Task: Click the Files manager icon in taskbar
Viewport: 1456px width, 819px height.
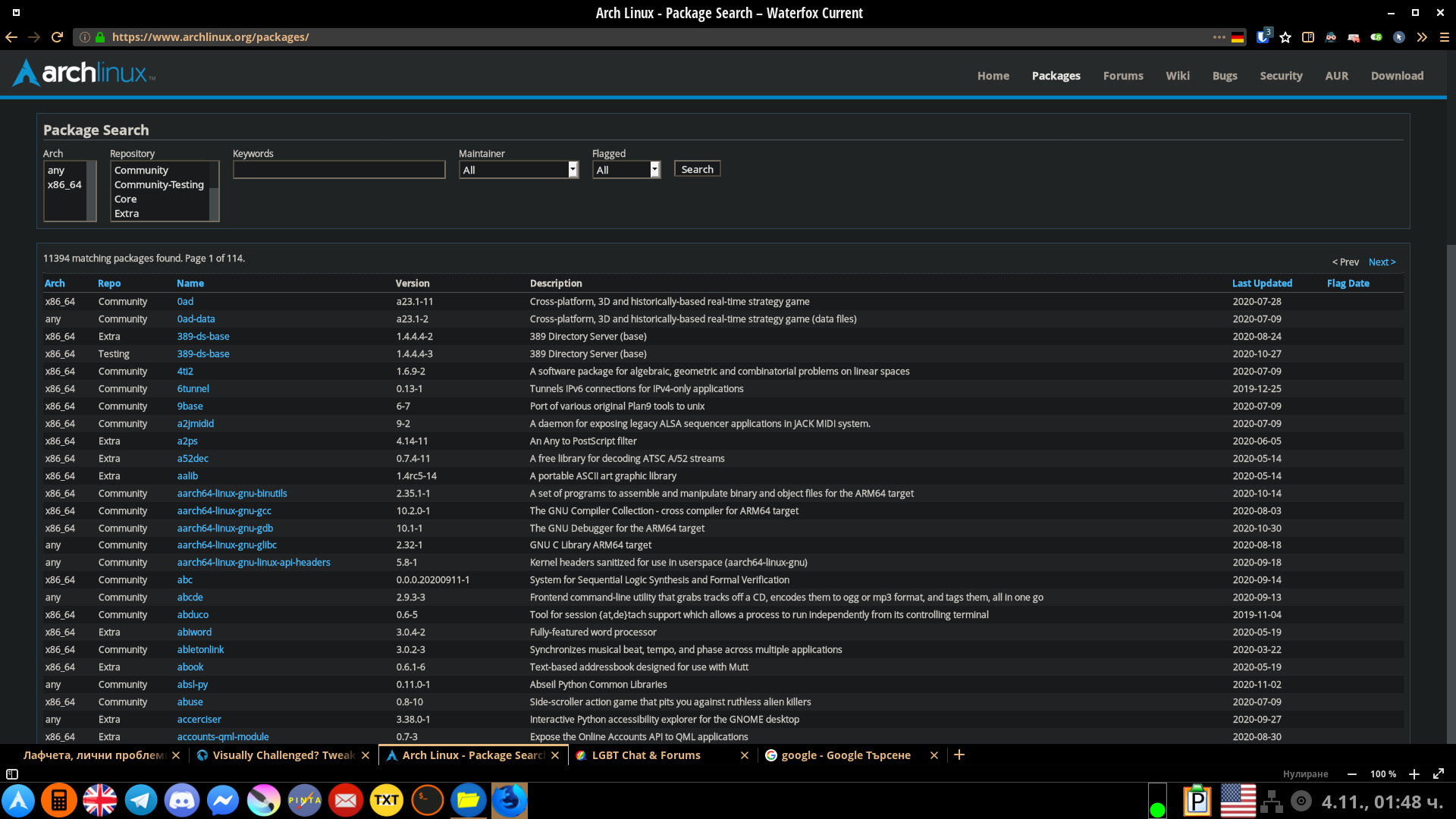Action: point(469,800)
